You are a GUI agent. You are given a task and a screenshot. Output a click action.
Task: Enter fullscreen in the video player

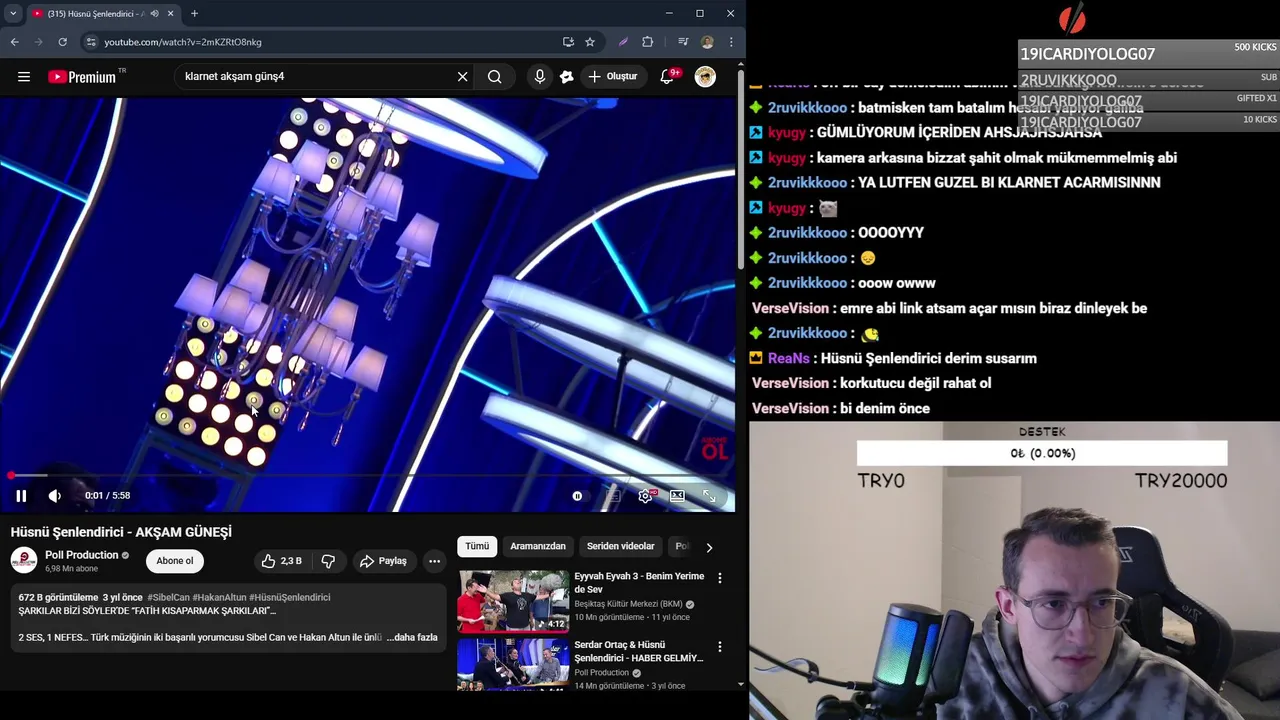[709, 495]
